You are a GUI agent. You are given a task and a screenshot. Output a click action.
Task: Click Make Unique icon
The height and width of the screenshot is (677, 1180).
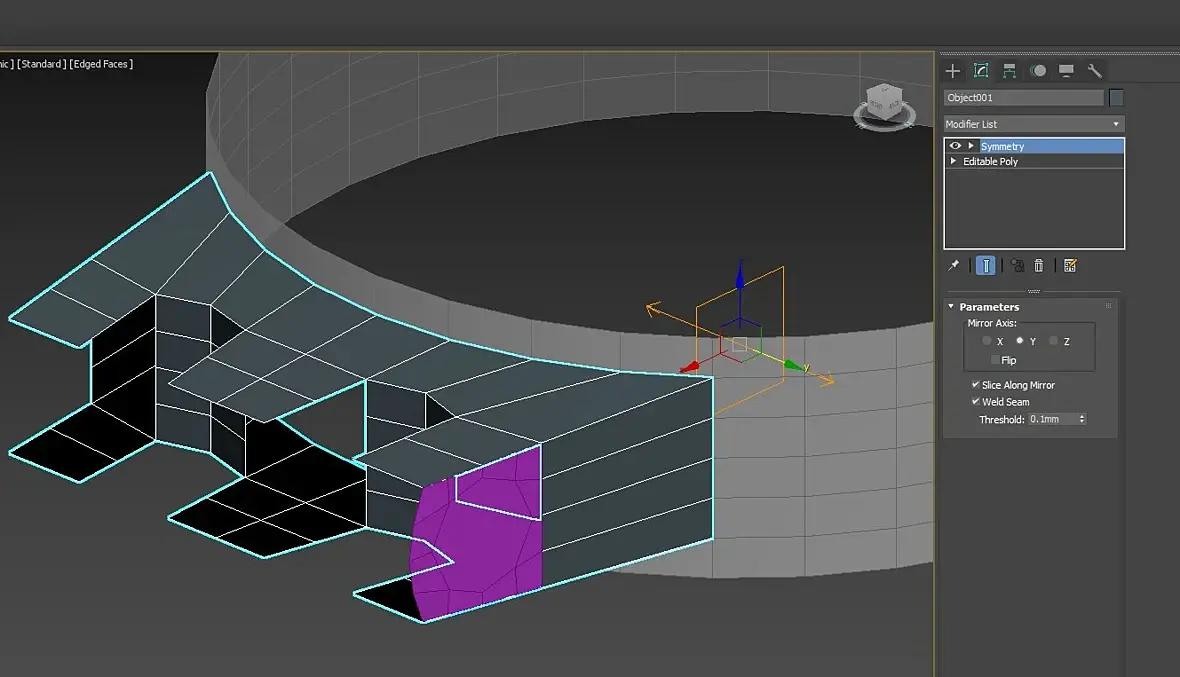pyautogui.click(x=1017, y=266)
